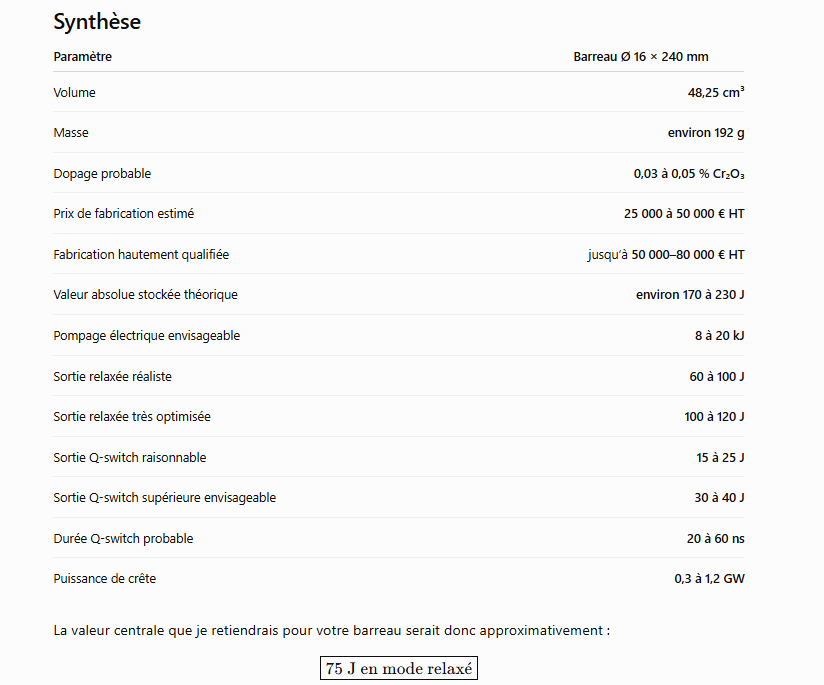Click 'Prix de fabrication estimé' label
Screen dimensions: 824x685
click(x=123, y=214)
